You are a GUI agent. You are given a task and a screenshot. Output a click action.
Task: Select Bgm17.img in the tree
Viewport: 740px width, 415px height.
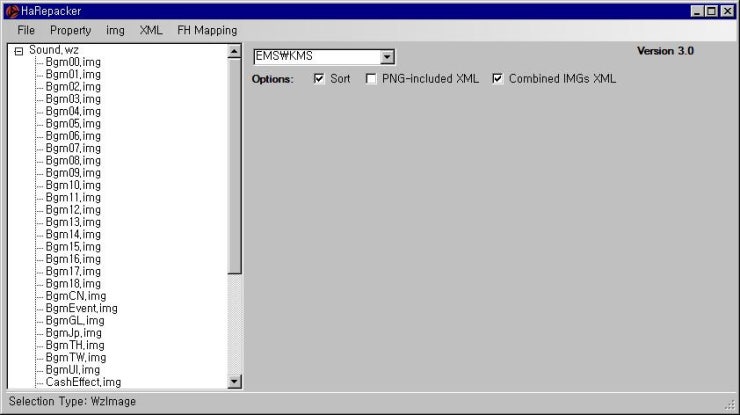click(73, 271)
